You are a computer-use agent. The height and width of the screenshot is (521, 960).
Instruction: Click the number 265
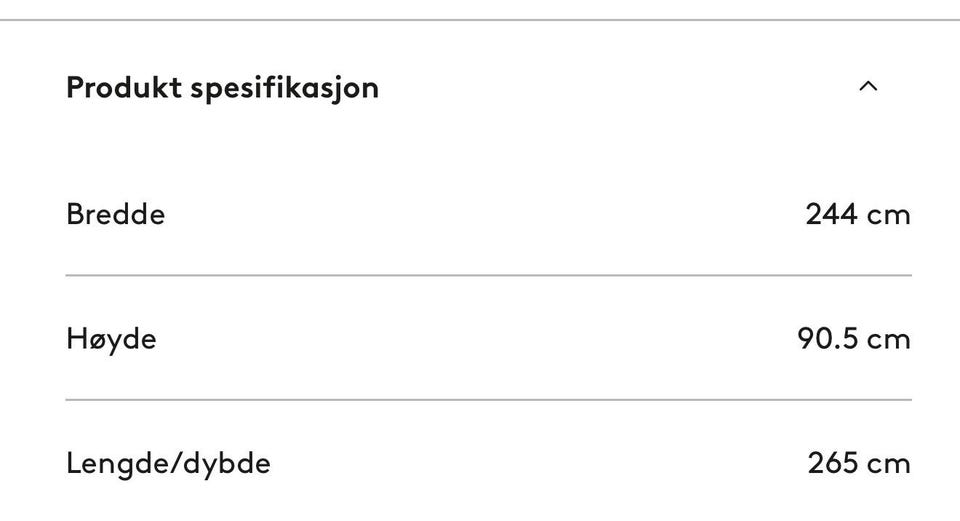click(833, 463)
